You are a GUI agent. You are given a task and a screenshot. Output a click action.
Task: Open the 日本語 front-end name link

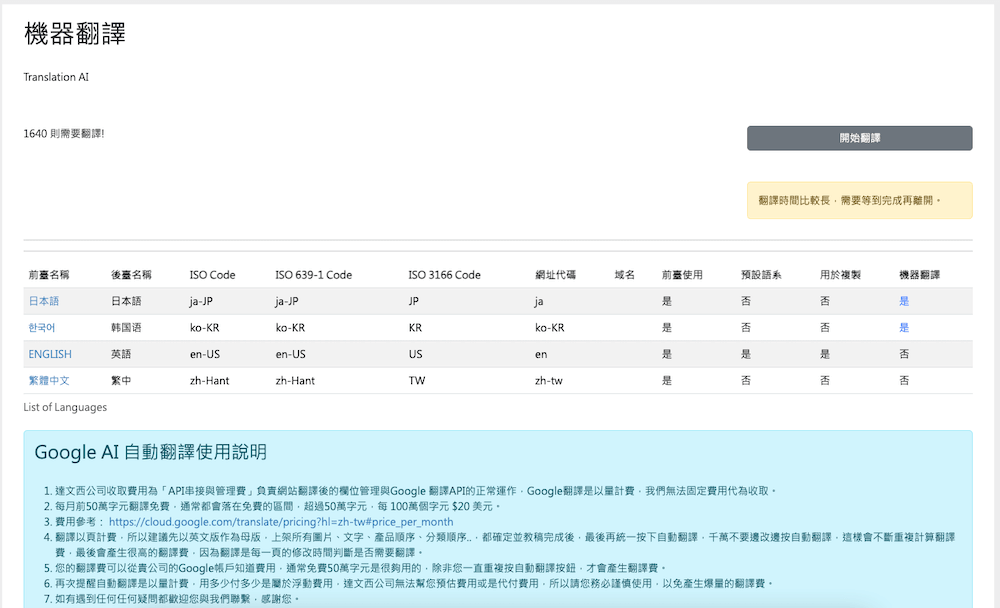[43, 301]
